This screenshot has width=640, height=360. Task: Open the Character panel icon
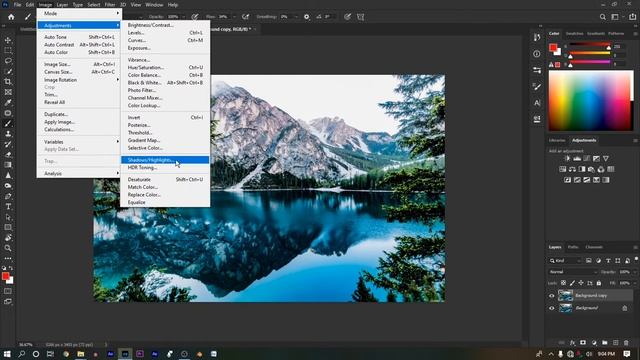point(537,103)
